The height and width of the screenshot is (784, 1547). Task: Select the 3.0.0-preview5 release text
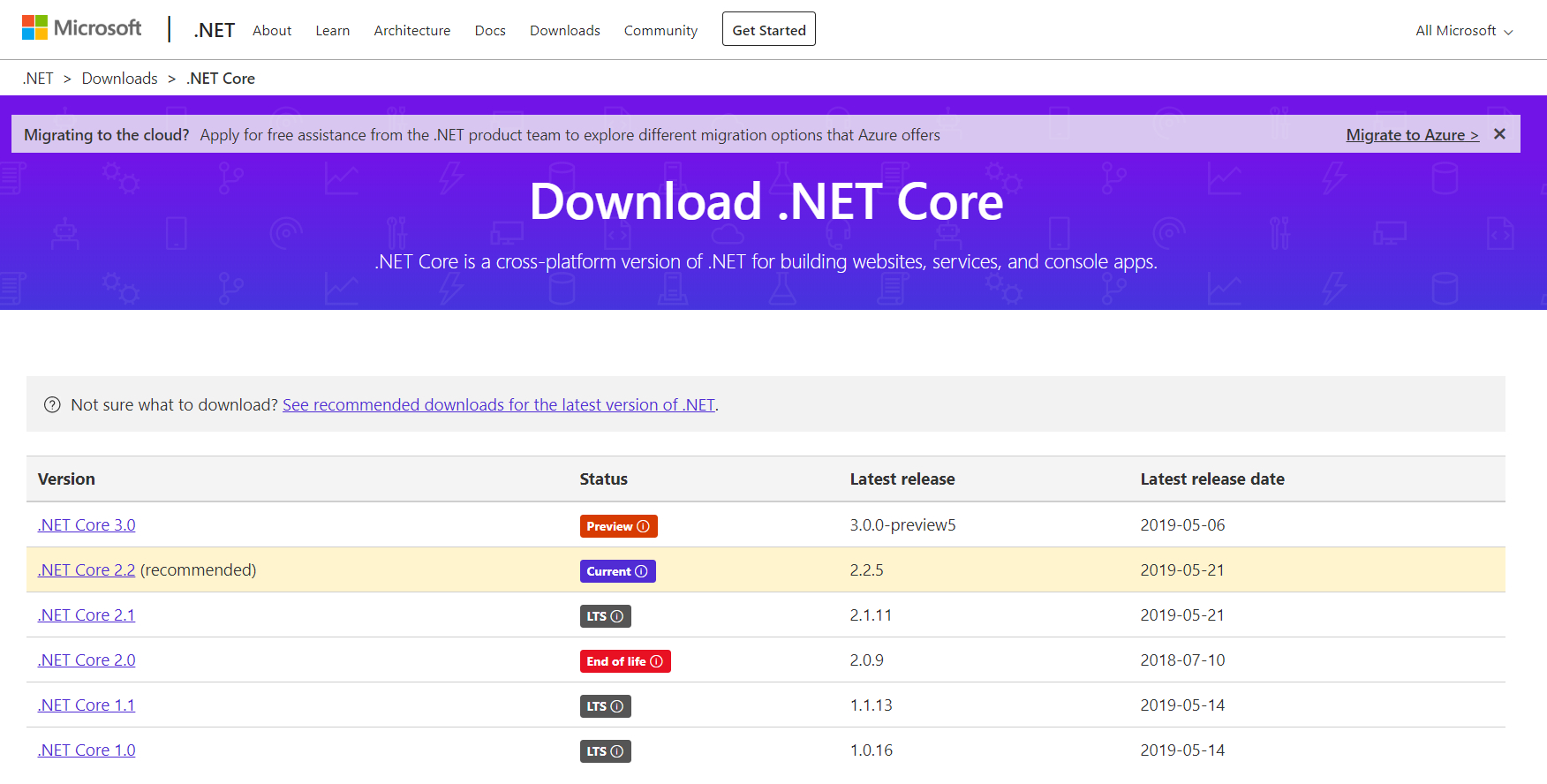point(902,524)
